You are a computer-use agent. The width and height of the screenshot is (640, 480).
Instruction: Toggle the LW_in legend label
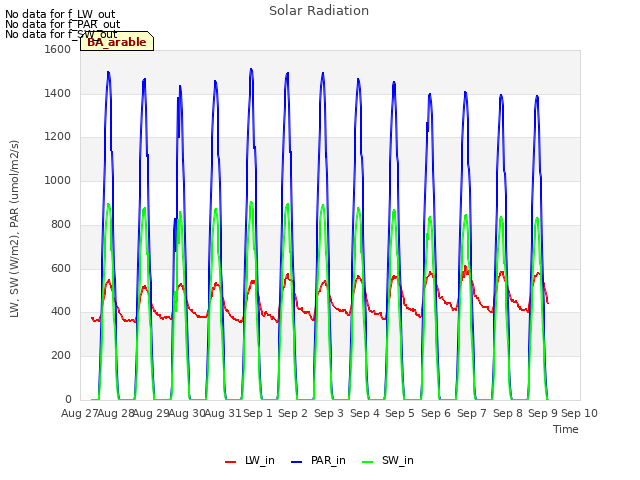[260, 460]
